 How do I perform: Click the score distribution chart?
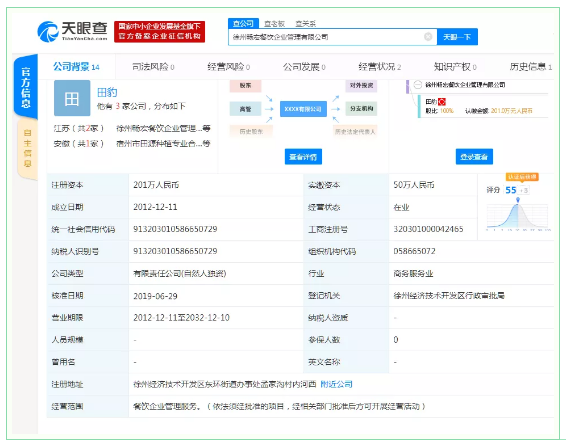pyautogui.click(x=518, y=216)
